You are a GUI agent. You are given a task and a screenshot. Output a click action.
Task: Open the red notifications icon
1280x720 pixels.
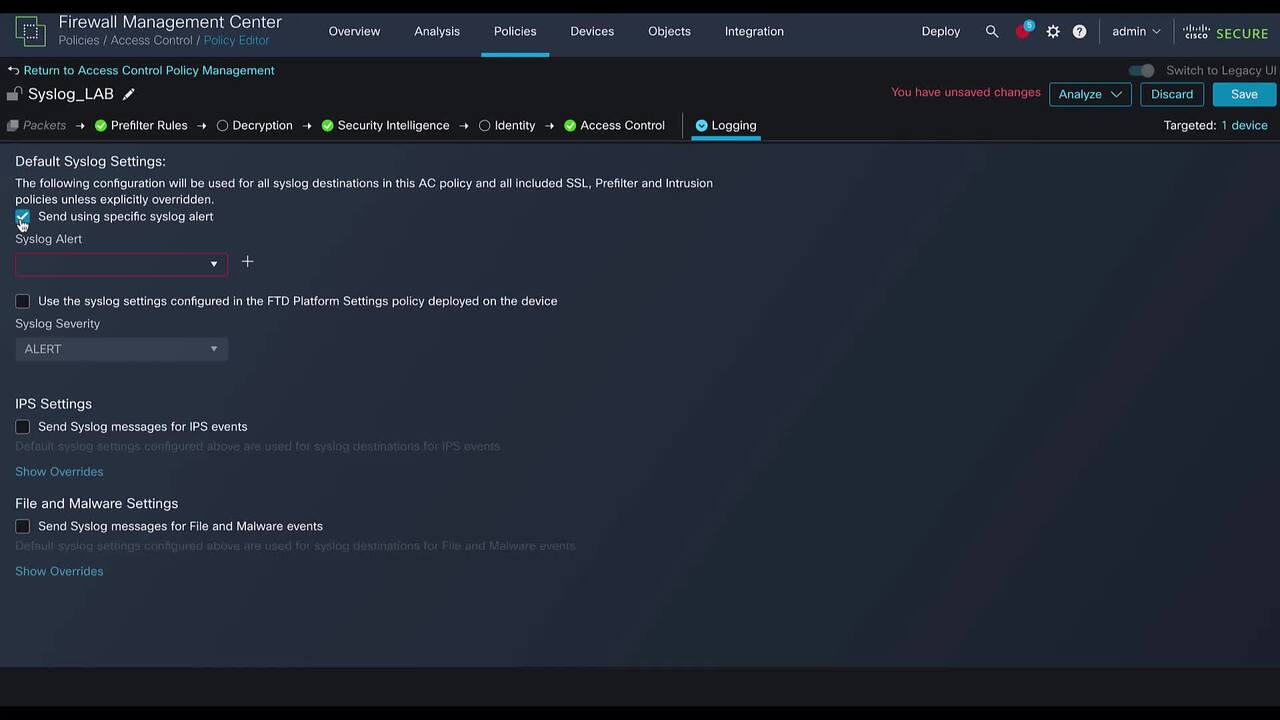[x=1022, y=31]
